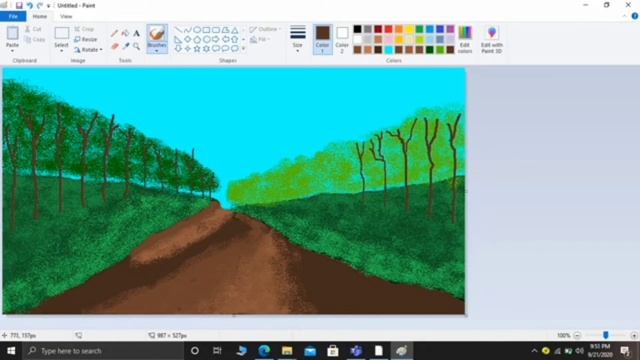640x360 pixels.
Task: Expand the Brushes dropdown arrow
Action: [157, 51]
